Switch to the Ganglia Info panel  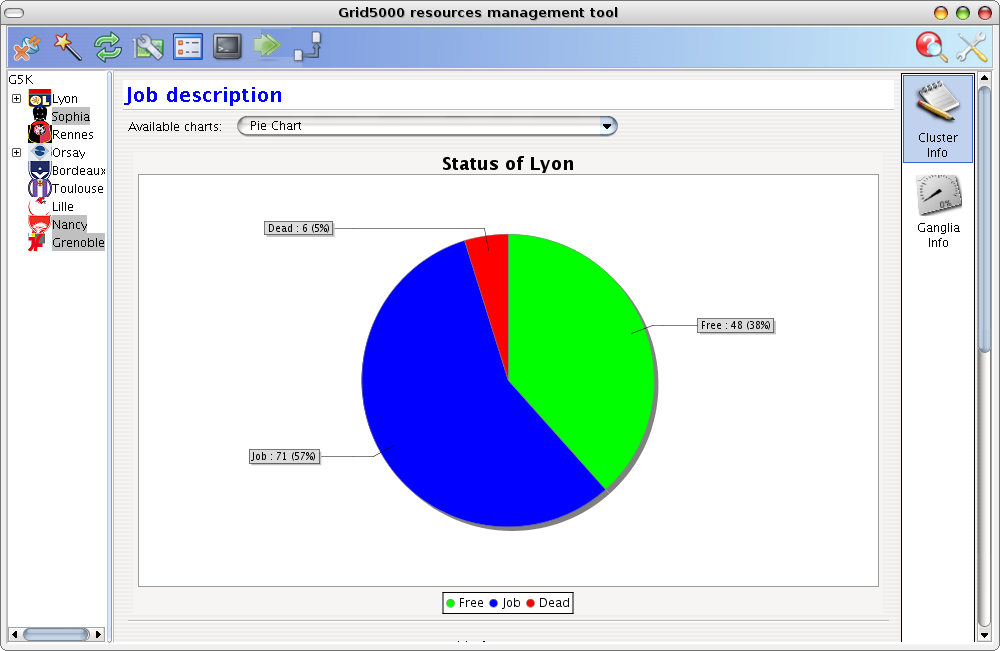point(938,212)
